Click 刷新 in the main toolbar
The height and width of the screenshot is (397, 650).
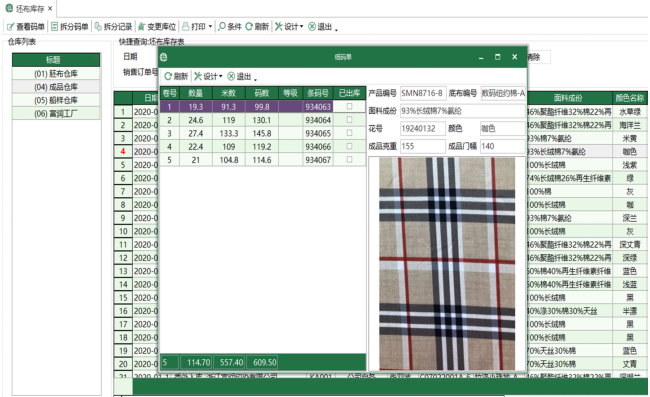pyautogui.click(x=257, y=27)
